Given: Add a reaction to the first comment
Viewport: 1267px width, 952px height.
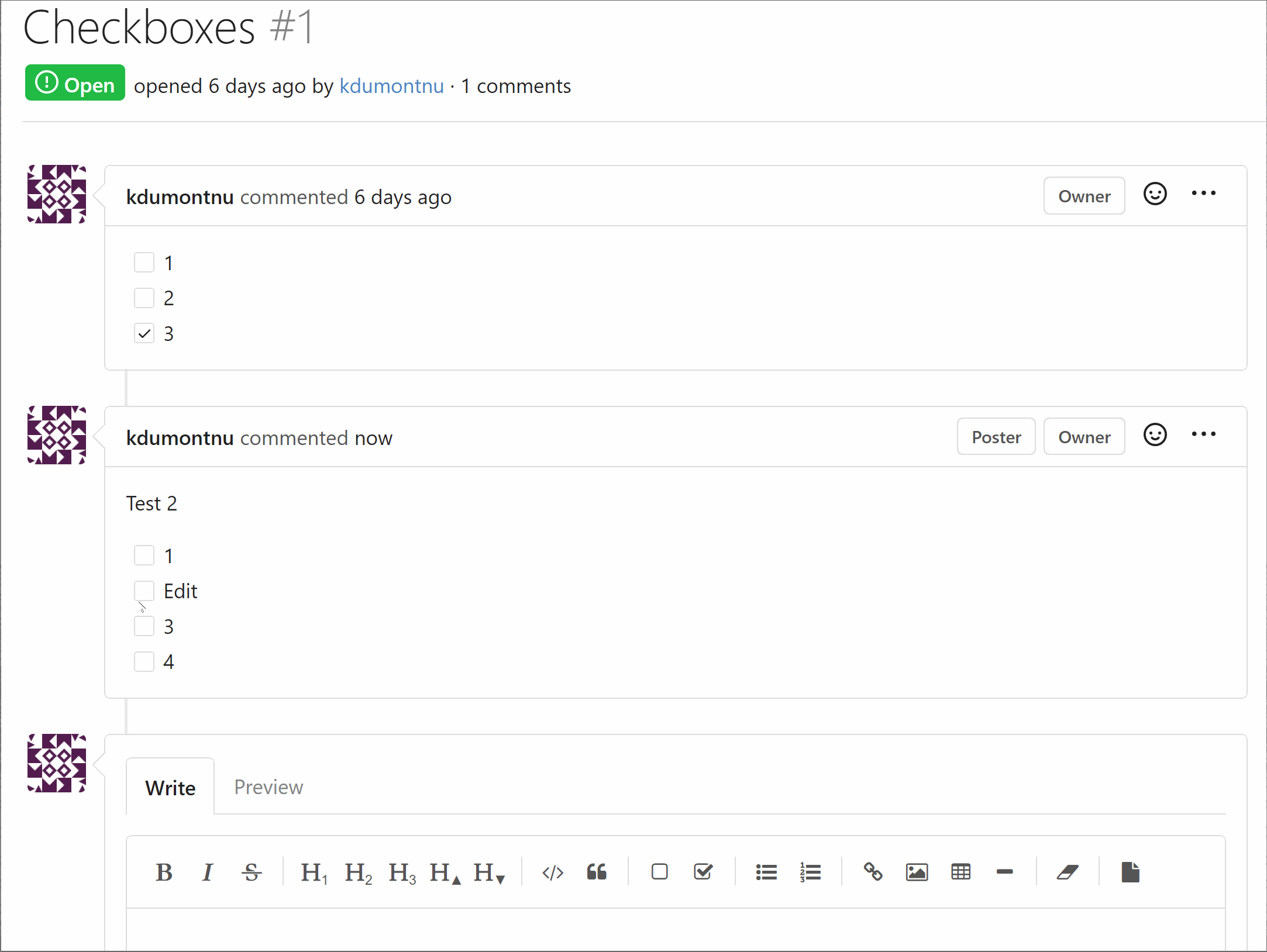Looking at the screenshot, I should [1155, 194].
